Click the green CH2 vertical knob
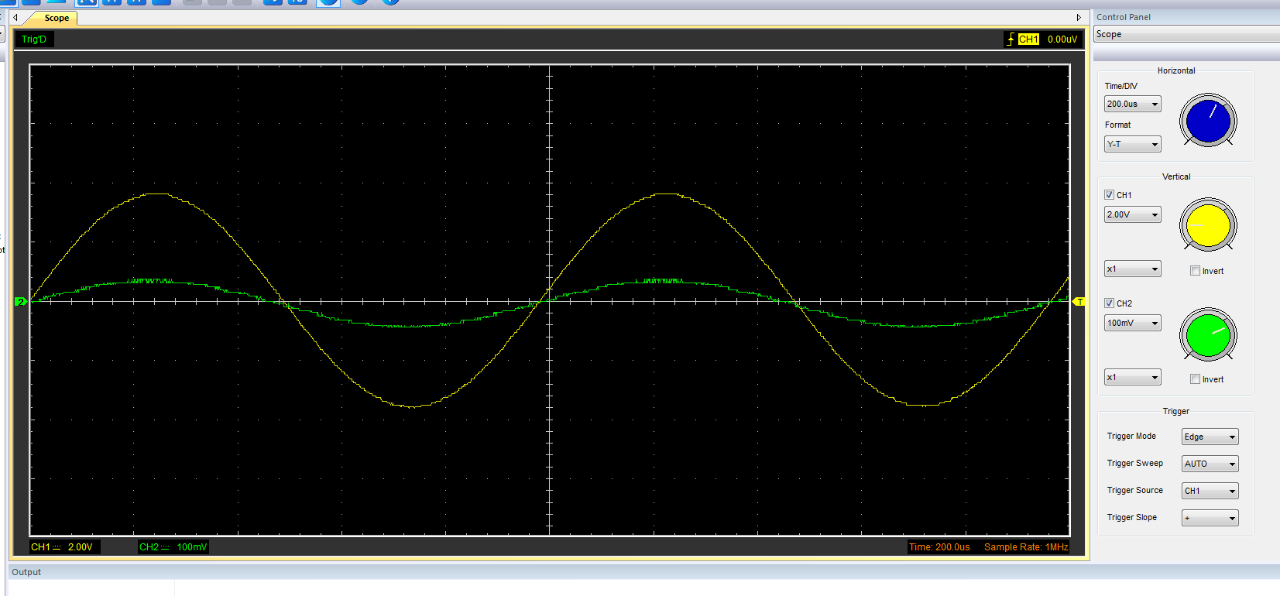 tap(1207, 335)
